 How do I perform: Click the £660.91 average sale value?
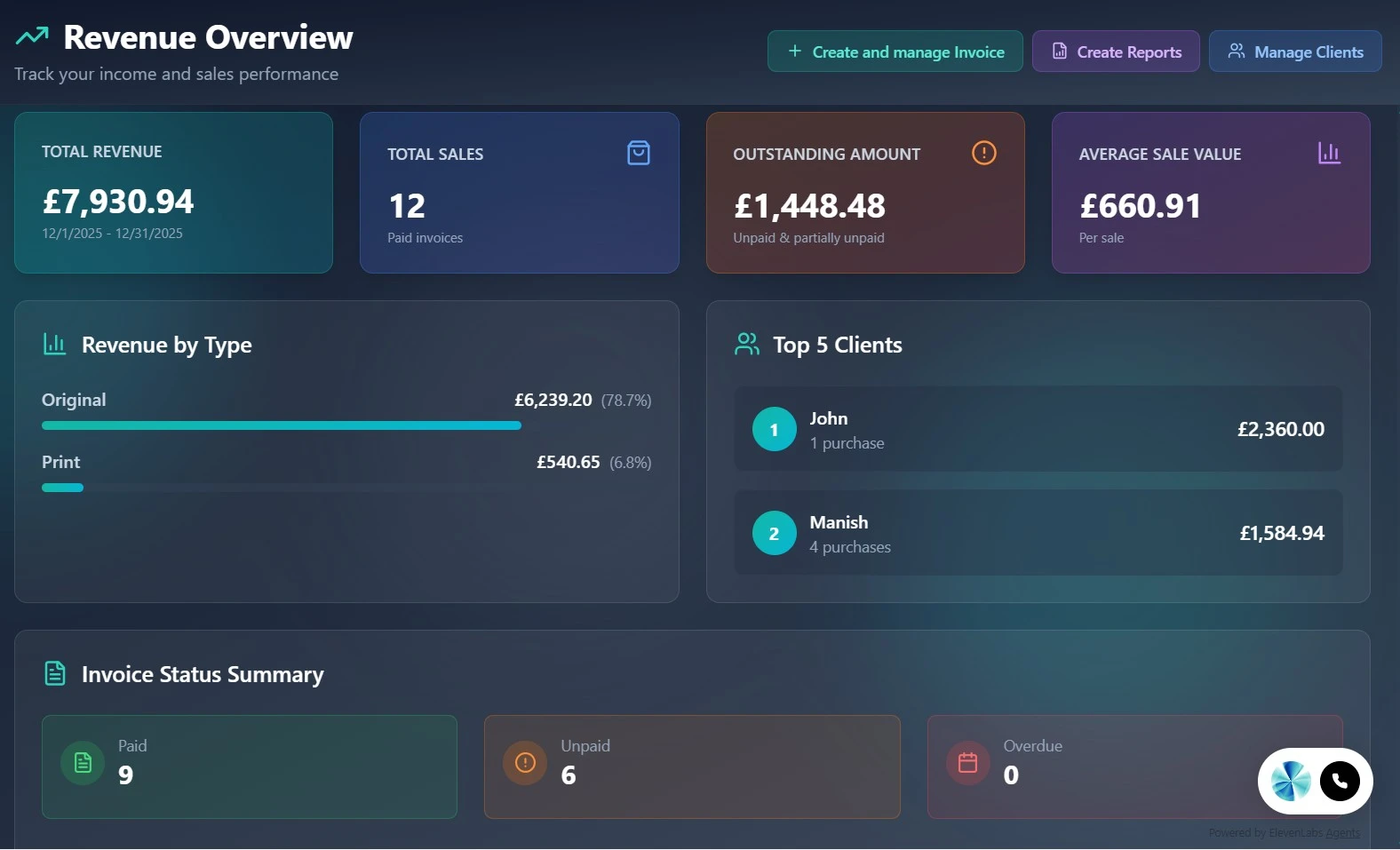pos(1140,206)
